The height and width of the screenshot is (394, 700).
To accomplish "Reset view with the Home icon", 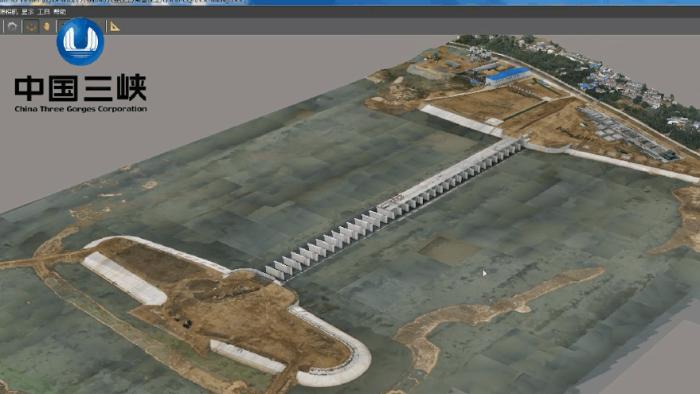I will point(12,27).
